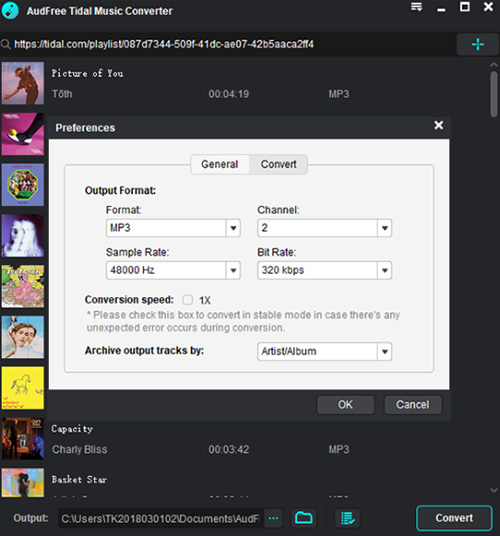Confirm preferences with OK
The width and height of the screenshot is (500, 536).
[x=345, y=405]
